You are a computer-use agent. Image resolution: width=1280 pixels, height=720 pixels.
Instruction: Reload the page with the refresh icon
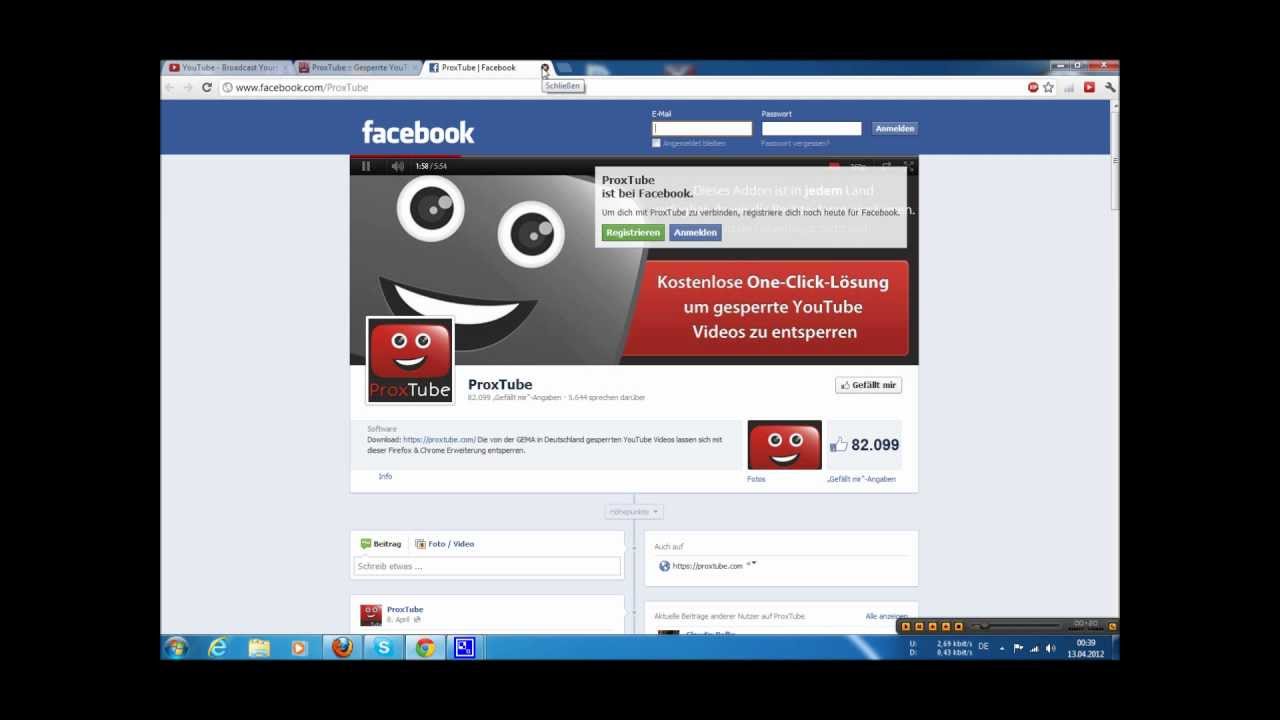(x=207, y=87)
